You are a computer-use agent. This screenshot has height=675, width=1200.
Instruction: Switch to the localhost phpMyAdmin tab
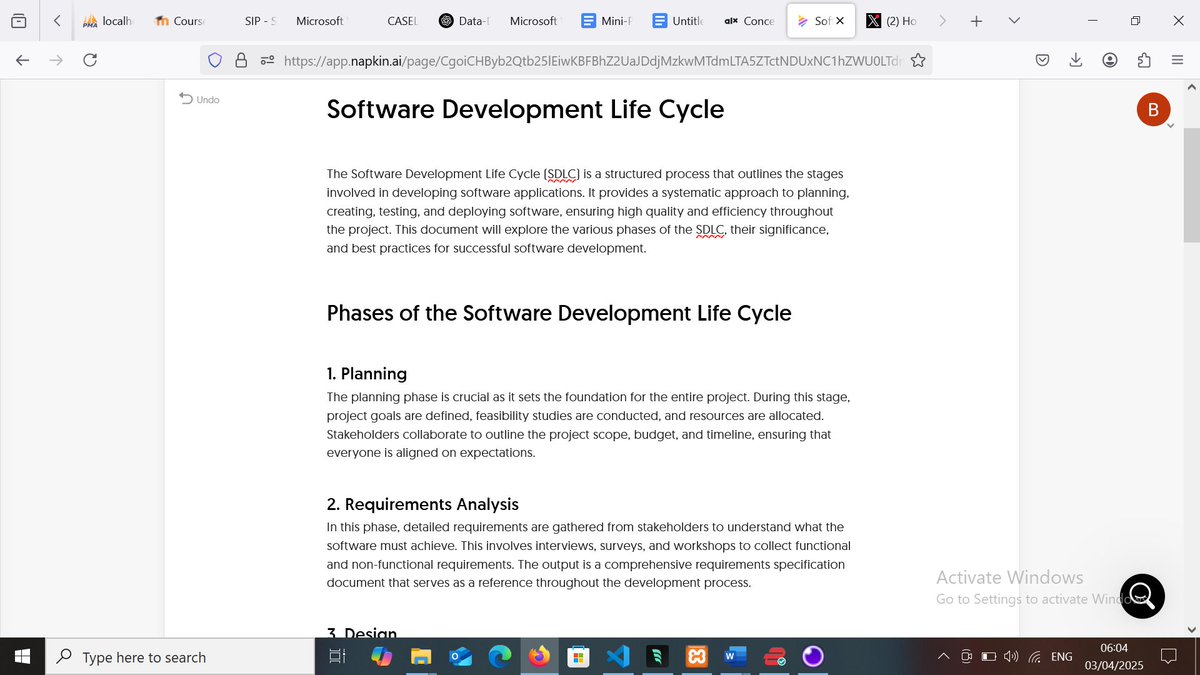(108, 20)
